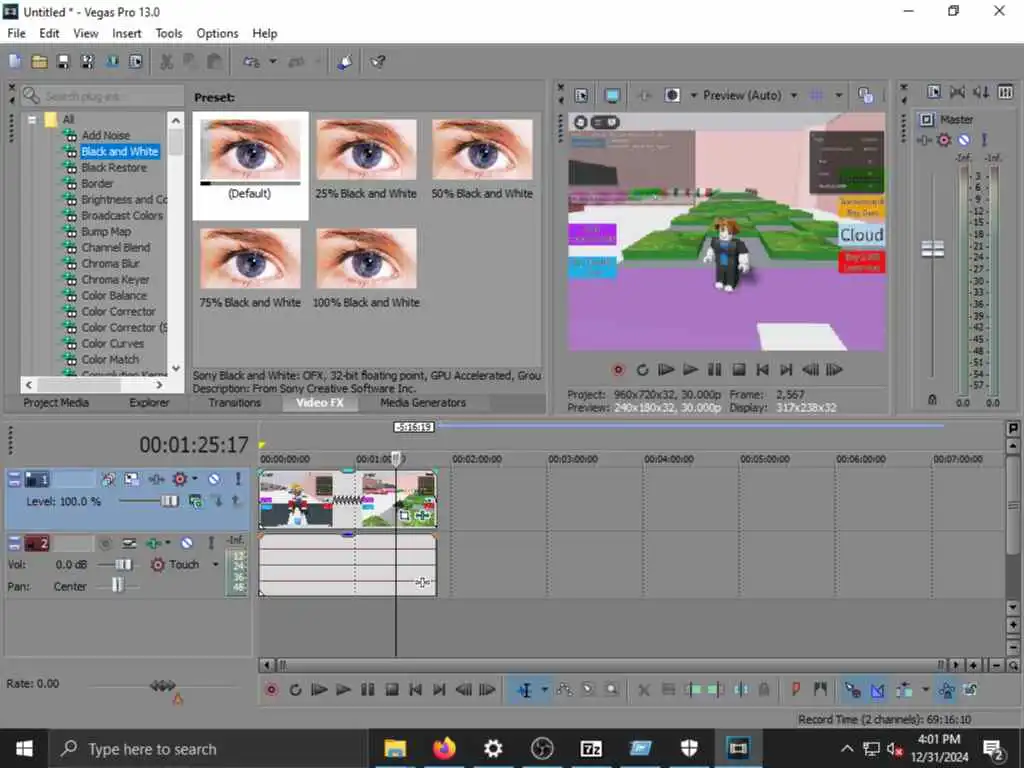Select the Zoom Edit magnifier tool
Image resolution: width=1024 pixels, height=768 pixels.
tap(612, 690)
